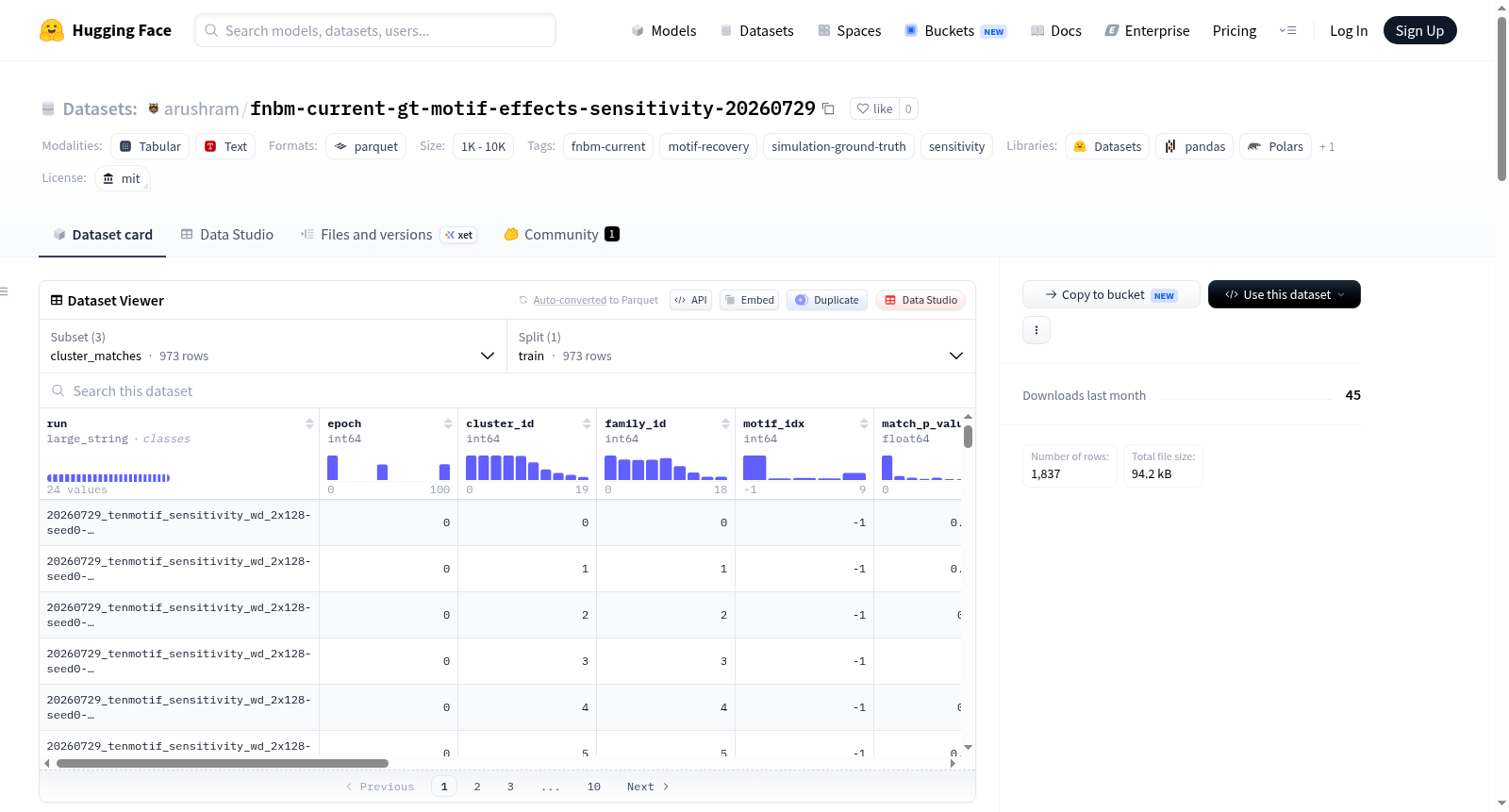The image size is (1509, 812).
Task: Click the Tabular modality tag
Action: pyautogui.click(x=150, y=146)
